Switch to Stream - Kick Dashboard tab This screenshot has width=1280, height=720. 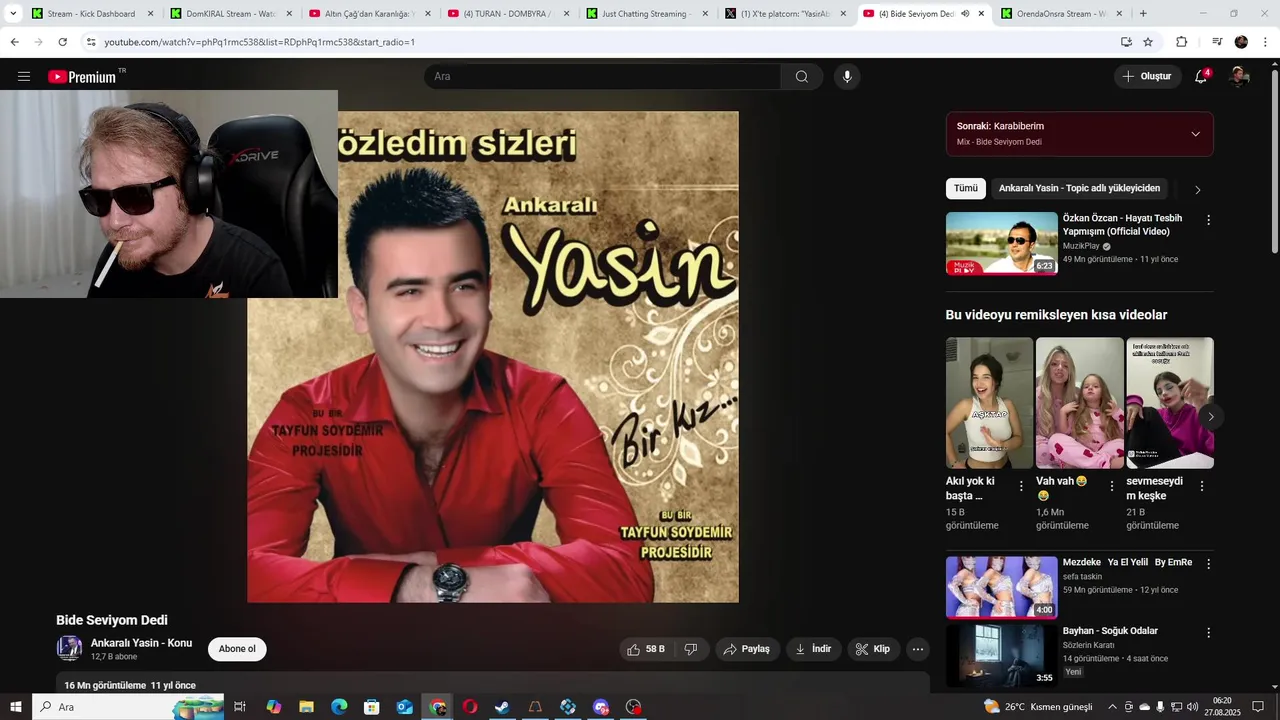coord(90,14)
